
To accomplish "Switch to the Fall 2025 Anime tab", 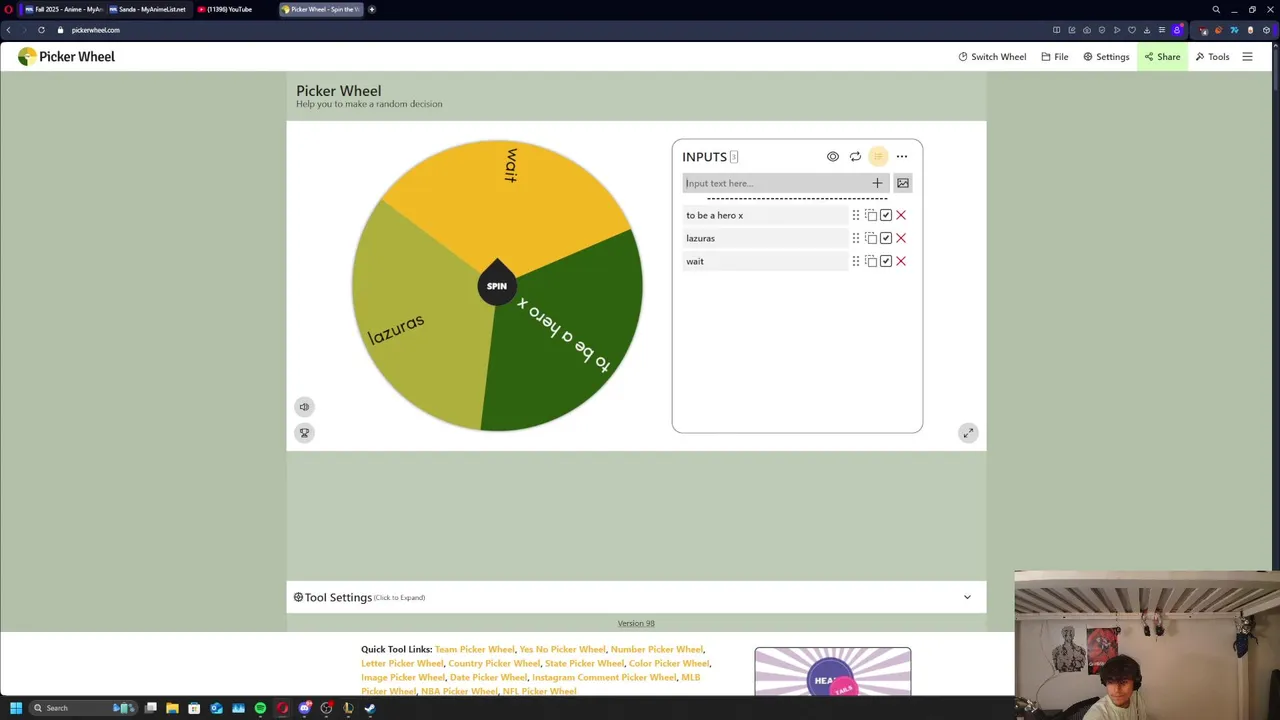I will [x=62, y=9].
